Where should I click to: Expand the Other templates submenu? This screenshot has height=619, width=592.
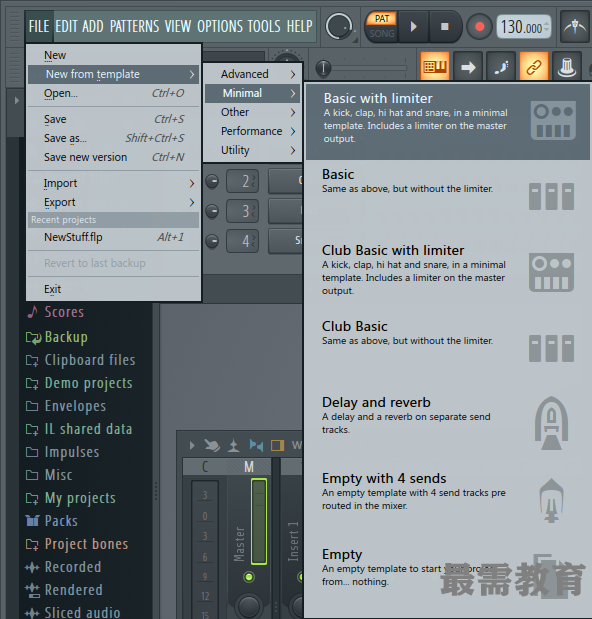pos(253,112)
